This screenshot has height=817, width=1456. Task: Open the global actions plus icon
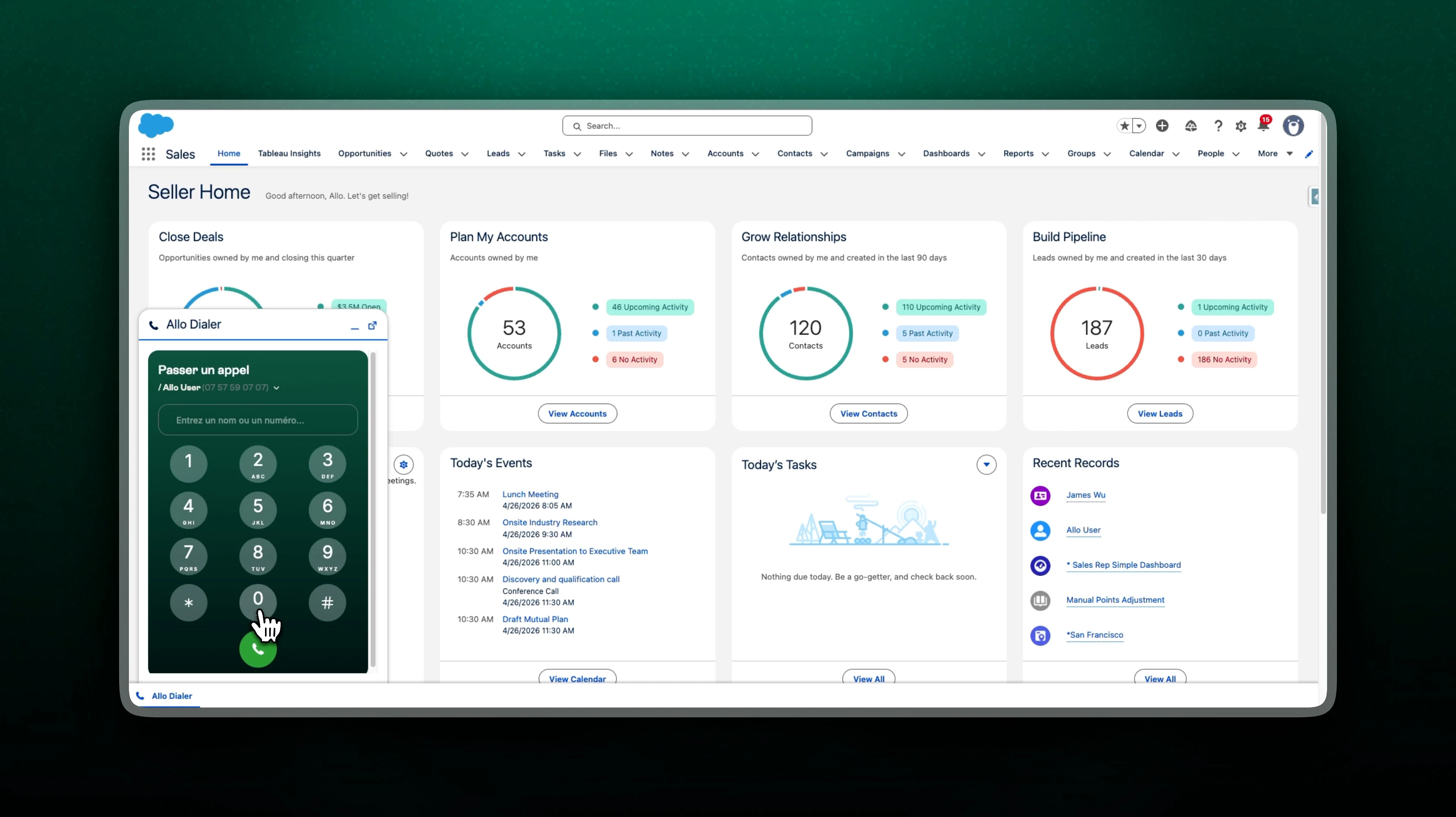(1162, 126)
